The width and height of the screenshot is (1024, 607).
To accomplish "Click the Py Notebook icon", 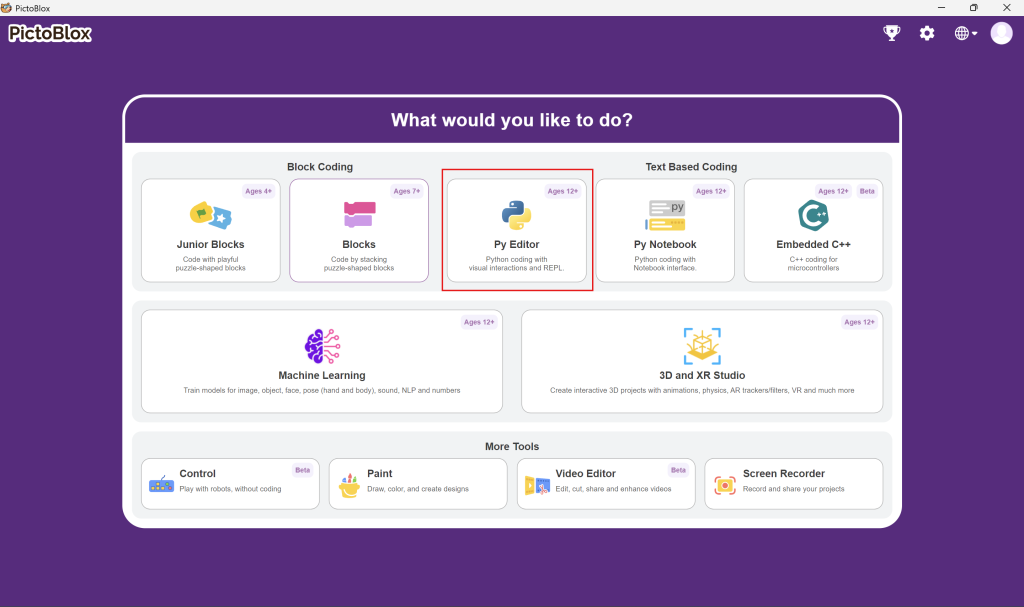I will pos(665,216).
